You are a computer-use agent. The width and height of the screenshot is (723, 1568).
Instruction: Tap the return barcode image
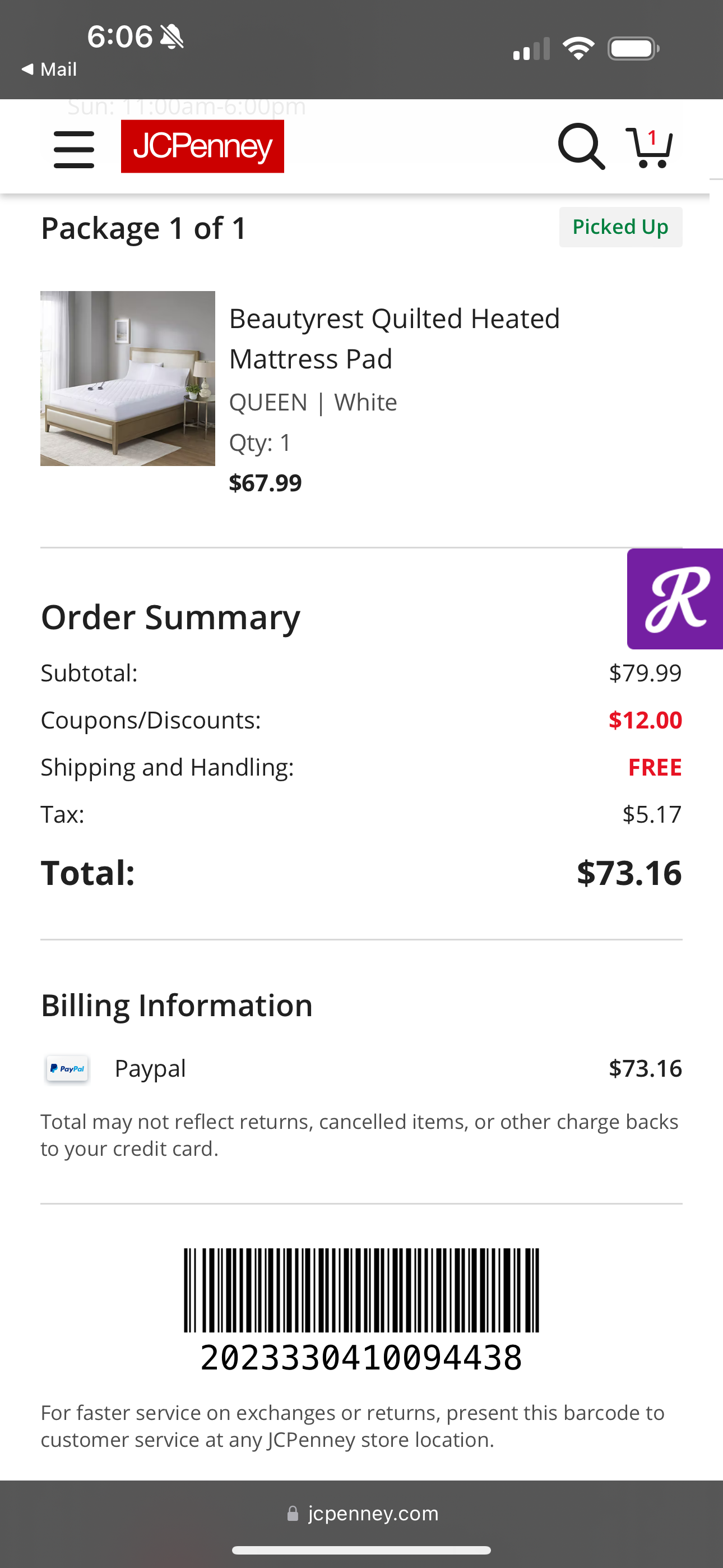point(361,1290)
